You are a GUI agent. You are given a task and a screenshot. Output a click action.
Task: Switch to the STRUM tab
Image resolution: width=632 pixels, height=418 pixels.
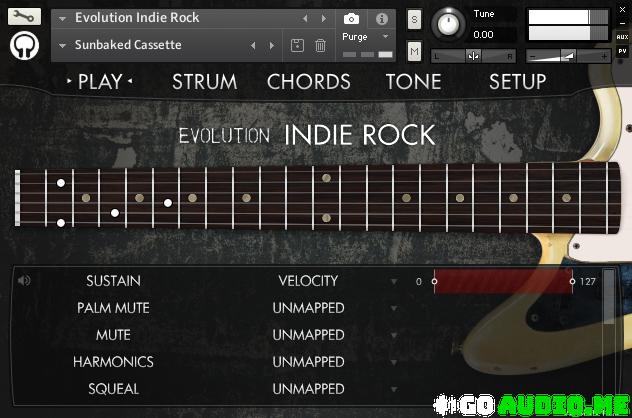pos(204,82)
